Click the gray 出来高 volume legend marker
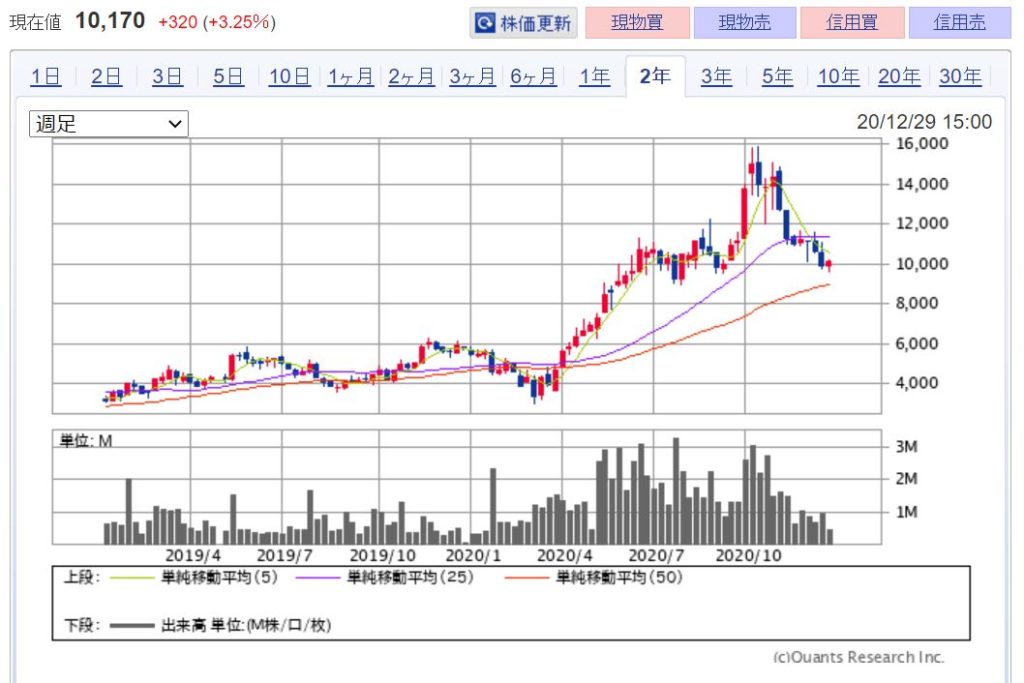The width and height of the screenshot is (1024, 683). pos(130,626)
